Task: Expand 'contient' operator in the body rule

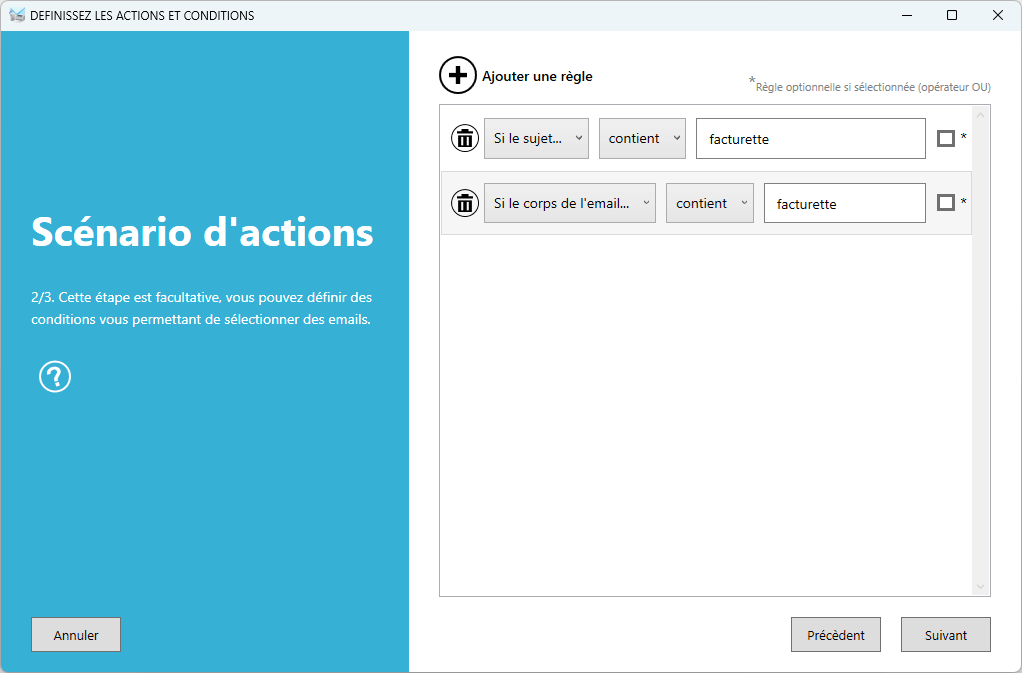Action: [x=710, y=203]
